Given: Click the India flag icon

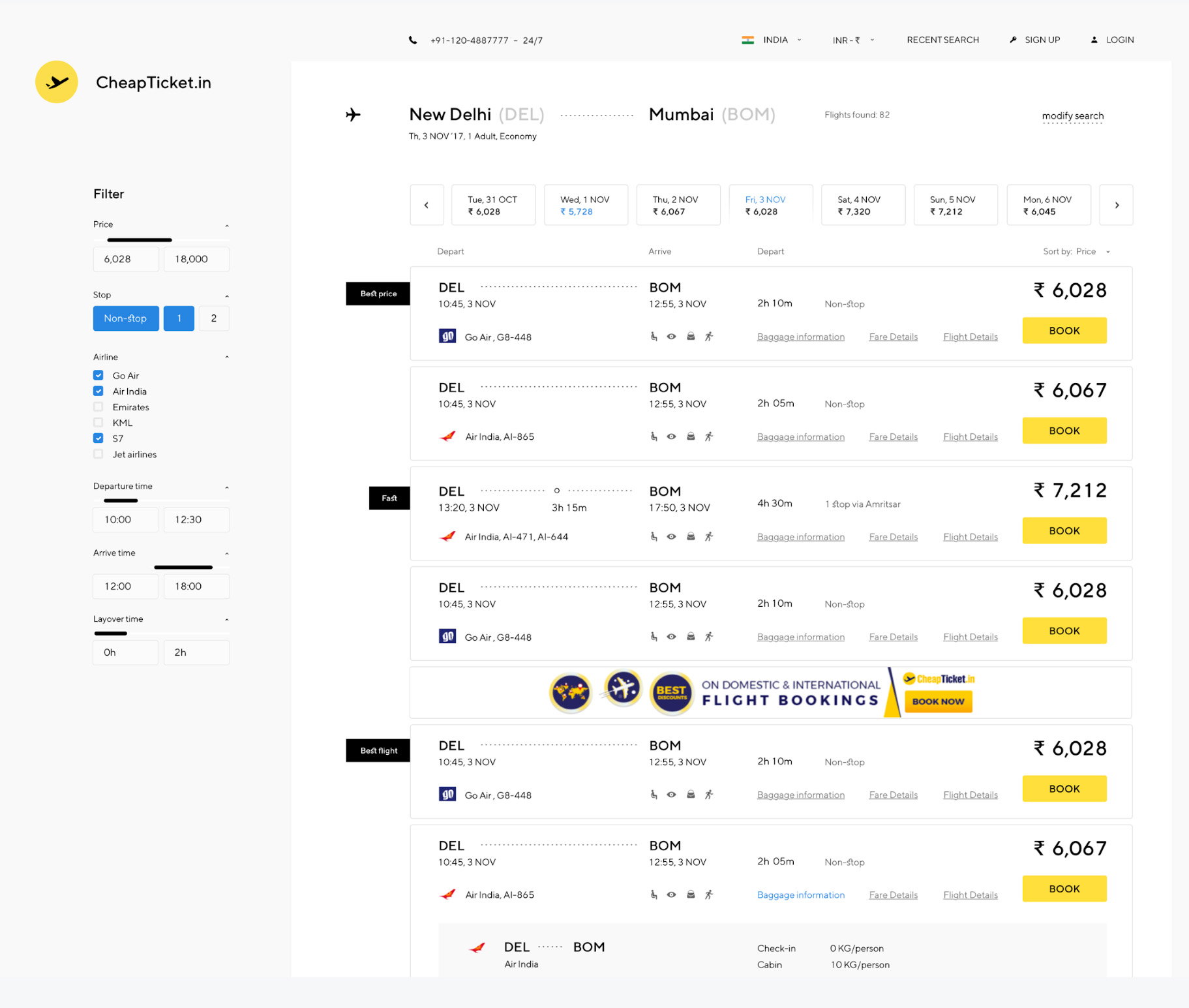Looking at the screenshot, I should [x=747, y=40].
